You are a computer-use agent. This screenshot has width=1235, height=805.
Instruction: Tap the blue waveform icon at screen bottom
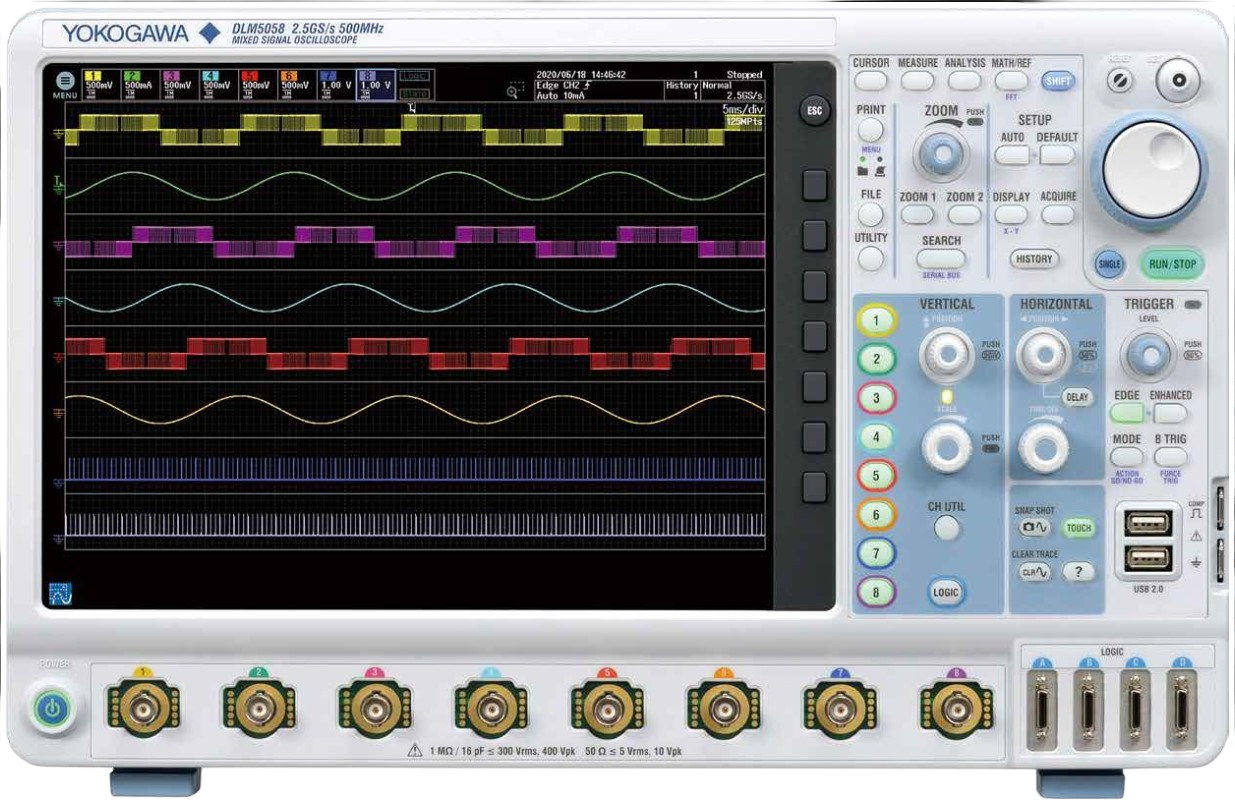[61, 593]
